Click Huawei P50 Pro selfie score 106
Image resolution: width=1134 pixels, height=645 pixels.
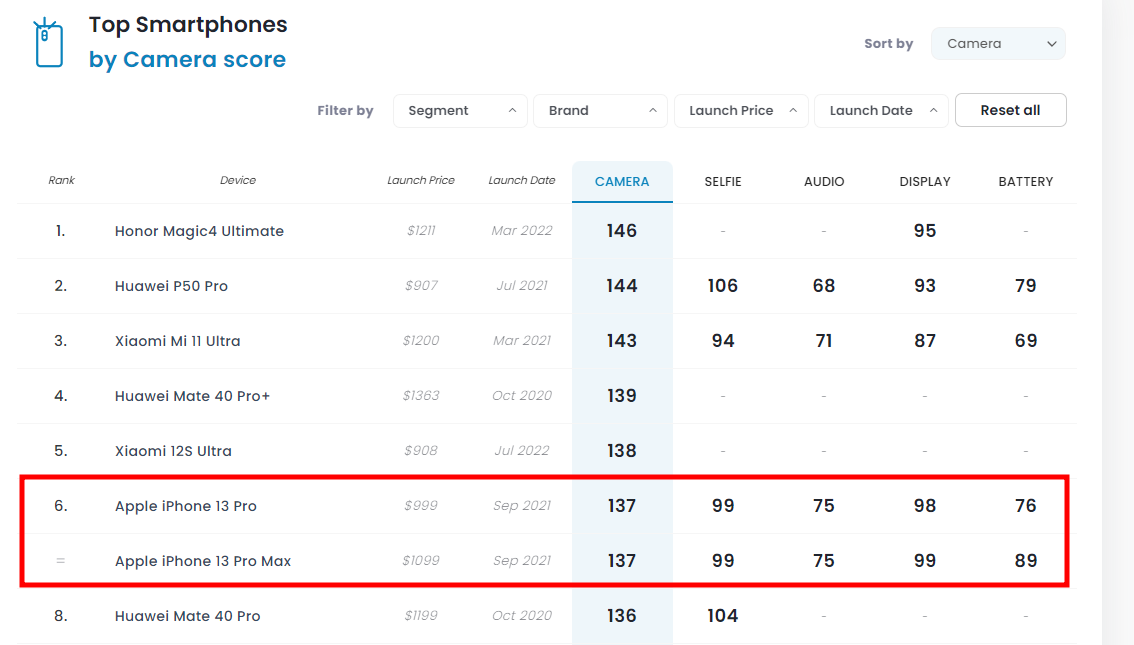click(x=723, y=286)
